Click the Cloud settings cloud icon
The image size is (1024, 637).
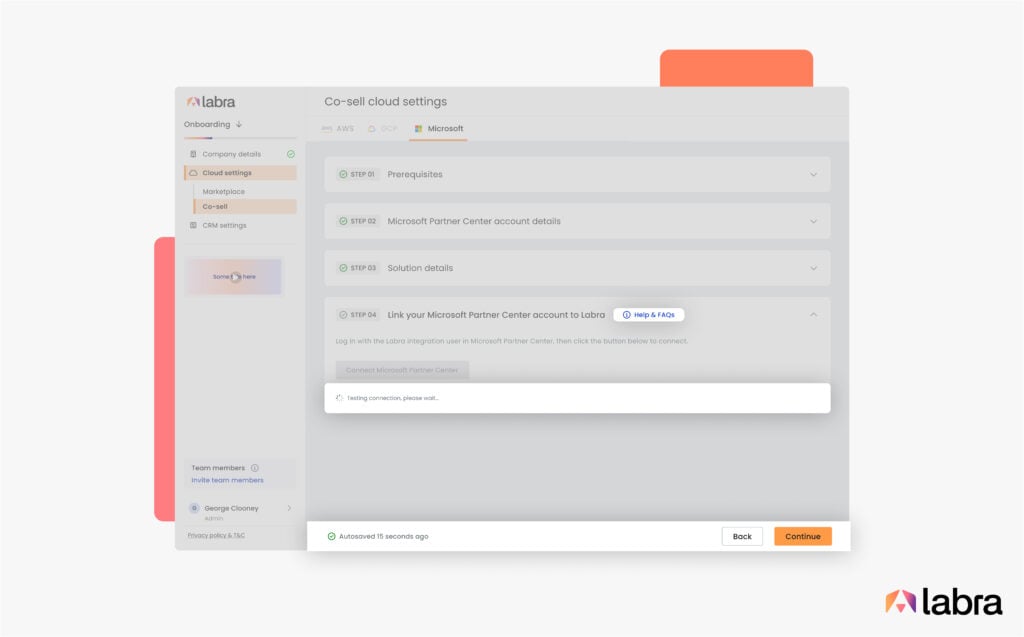pos(193,172)
